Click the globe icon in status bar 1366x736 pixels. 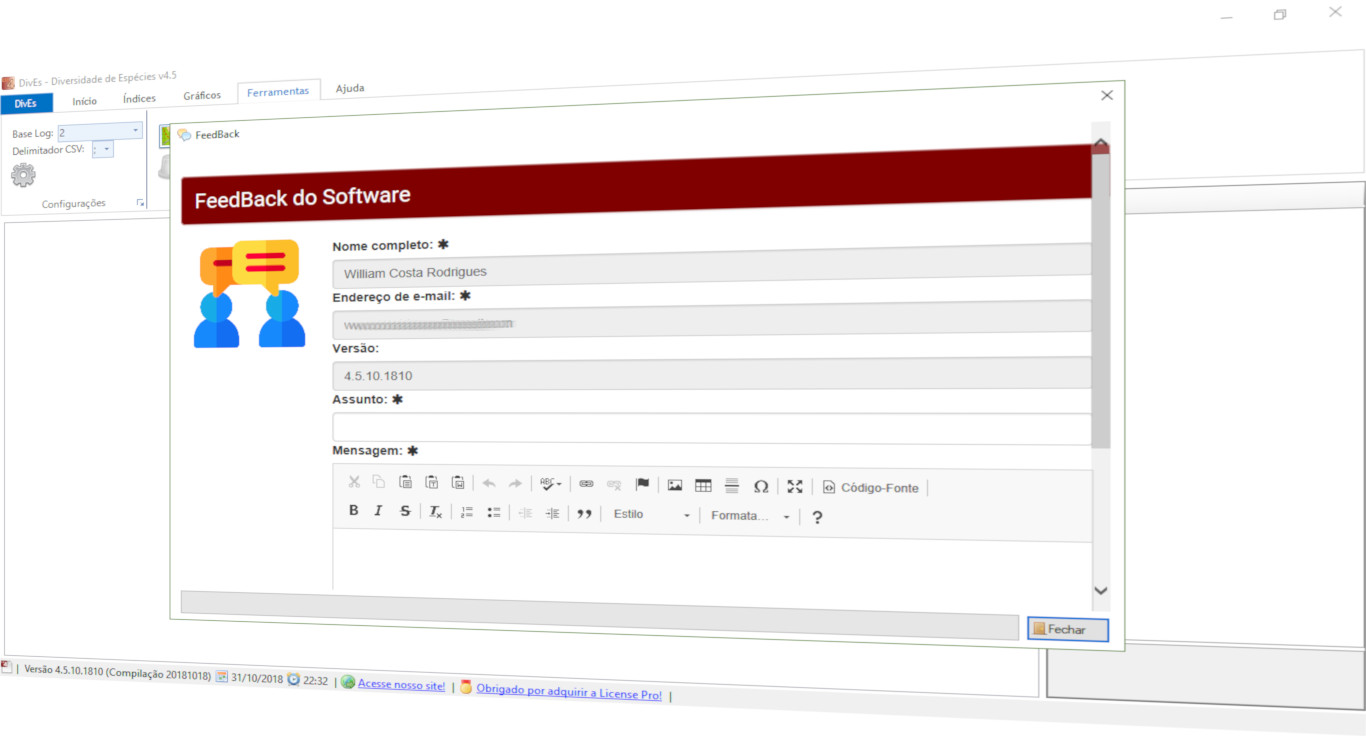(x=348, y=682)
